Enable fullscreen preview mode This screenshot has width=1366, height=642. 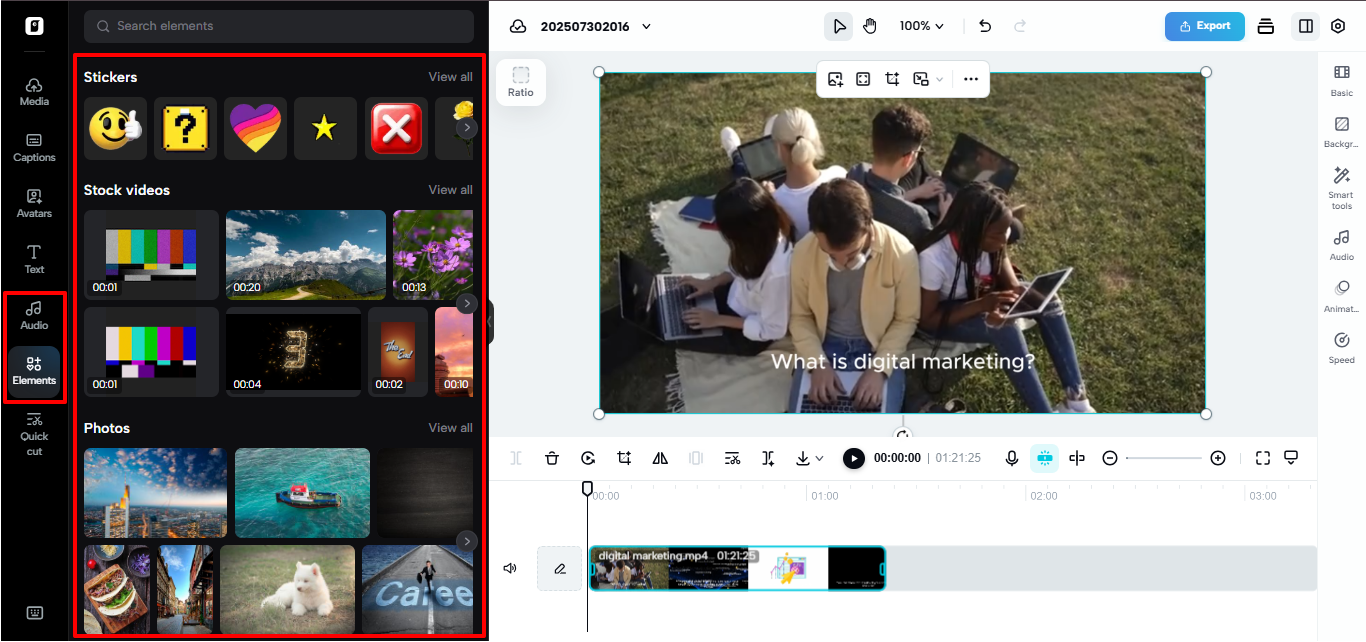pyautogui.click(x=1261, y=458)
